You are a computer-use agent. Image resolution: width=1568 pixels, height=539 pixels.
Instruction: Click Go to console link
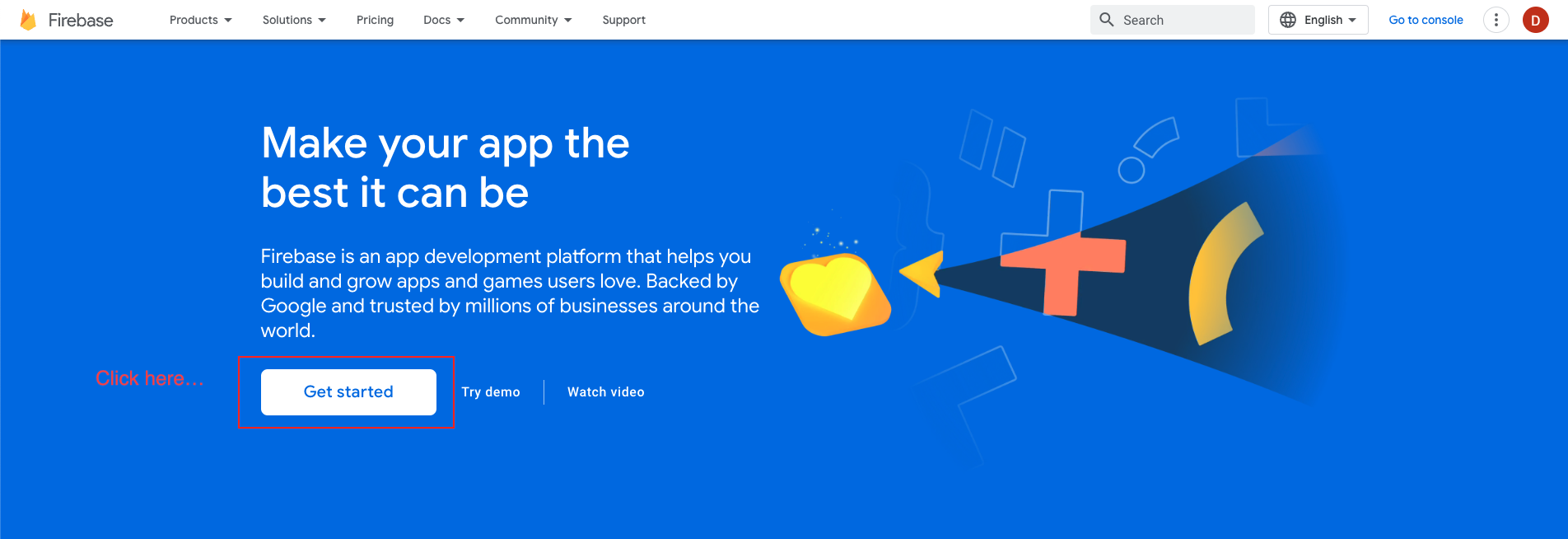click(x=1426, y=20)
